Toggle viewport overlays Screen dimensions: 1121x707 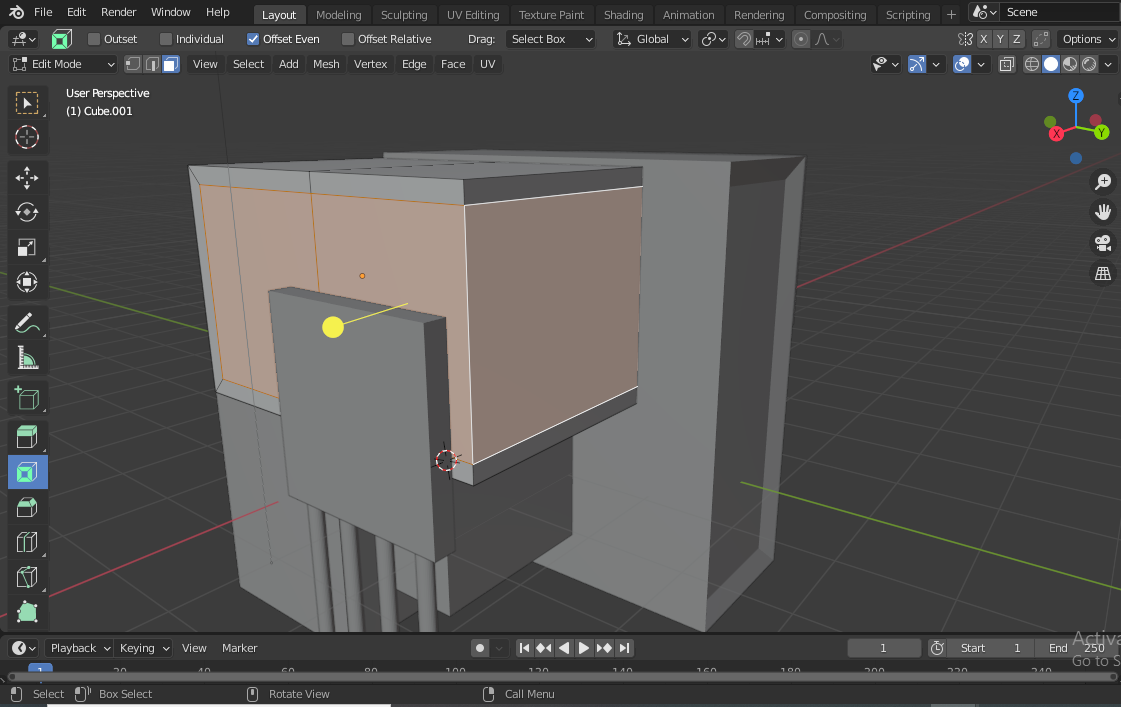coord(962,64)
